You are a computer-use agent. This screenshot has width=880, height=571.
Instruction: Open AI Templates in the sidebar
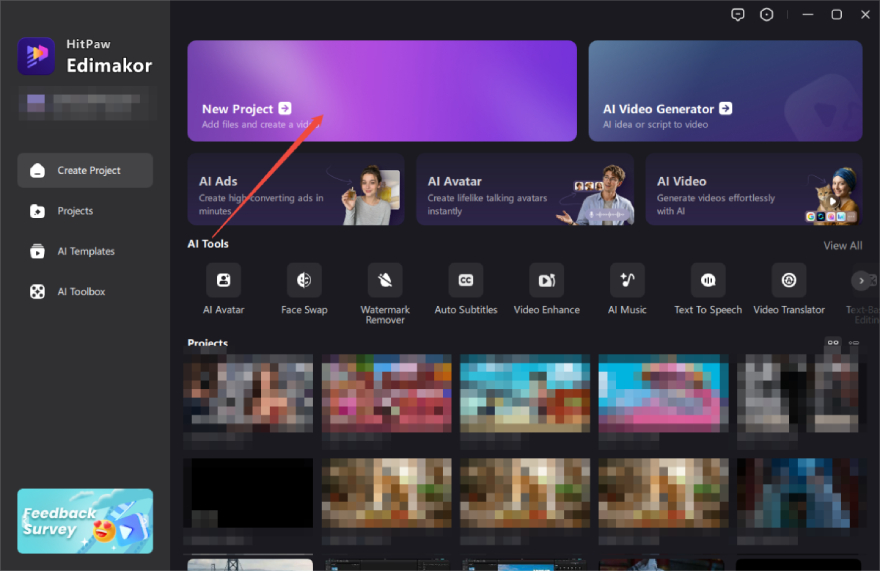tap(85, 252)
